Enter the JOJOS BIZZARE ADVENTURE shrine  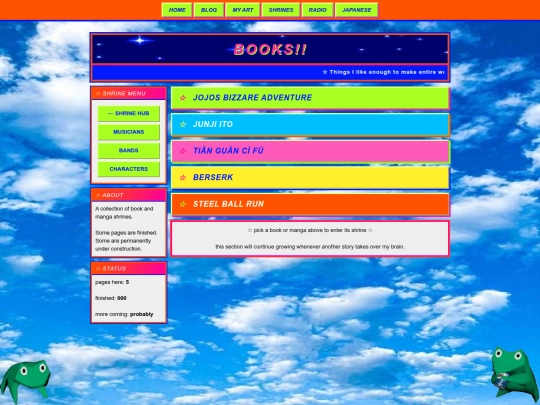coord(310,98)
